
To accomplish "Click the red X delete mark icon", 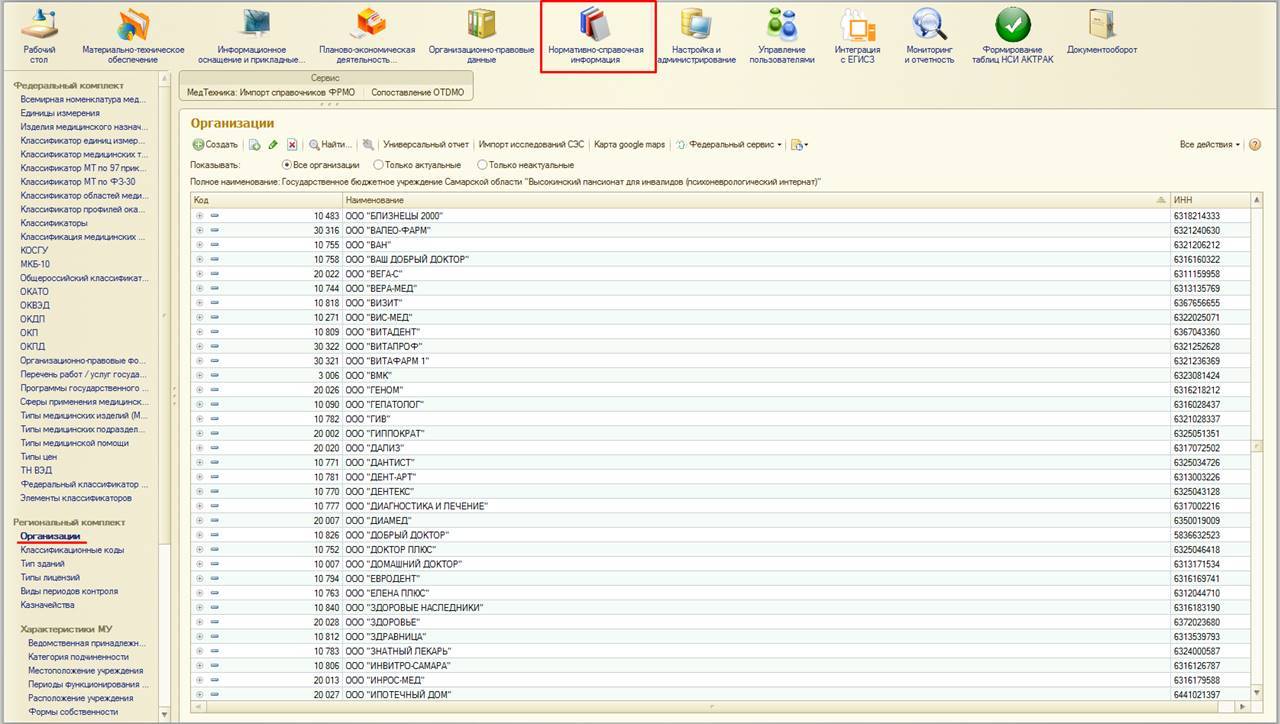I will [292, 145].
